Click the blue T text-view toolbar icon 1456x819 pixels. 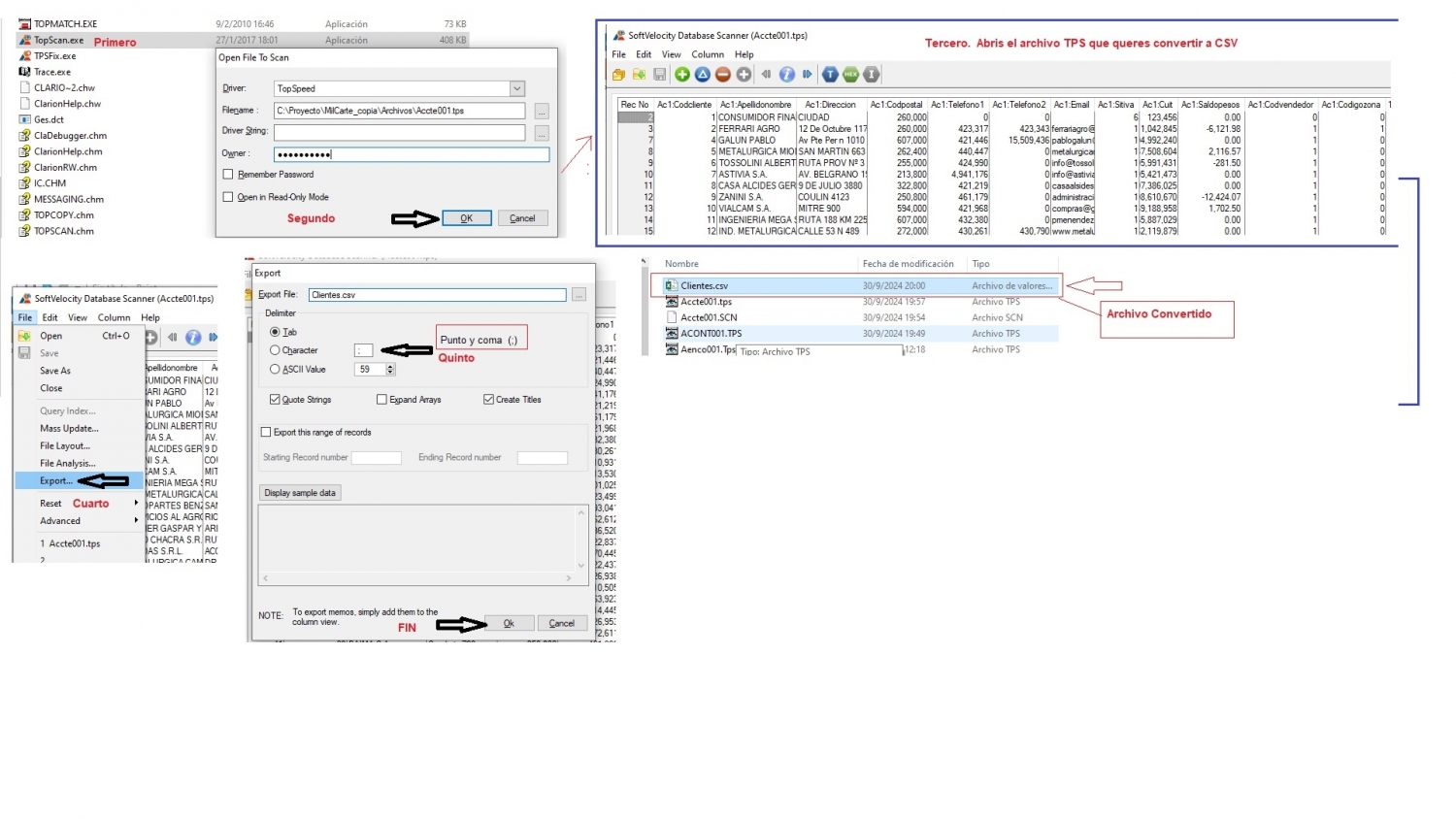(830, 75)
